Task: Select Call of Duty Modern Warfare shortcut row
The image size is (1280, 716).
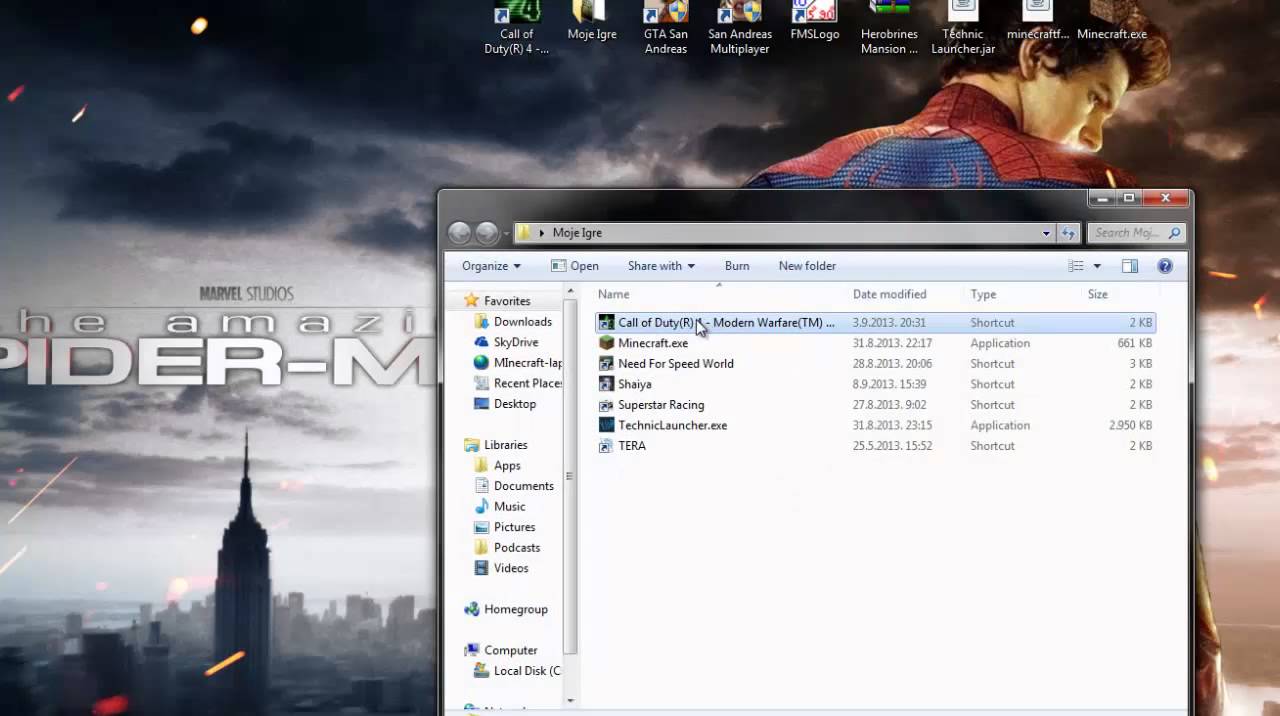Action: click(875, 322)
